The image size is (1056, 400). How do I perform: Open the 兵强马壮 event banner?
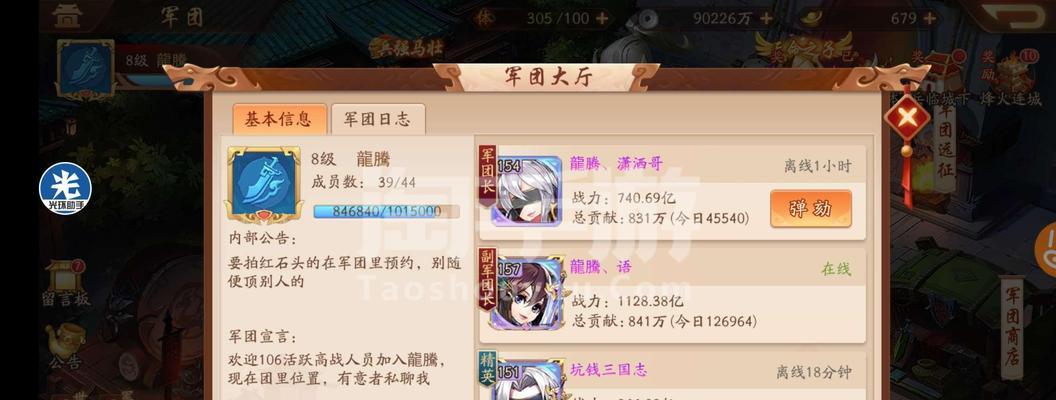coord(406,48)
